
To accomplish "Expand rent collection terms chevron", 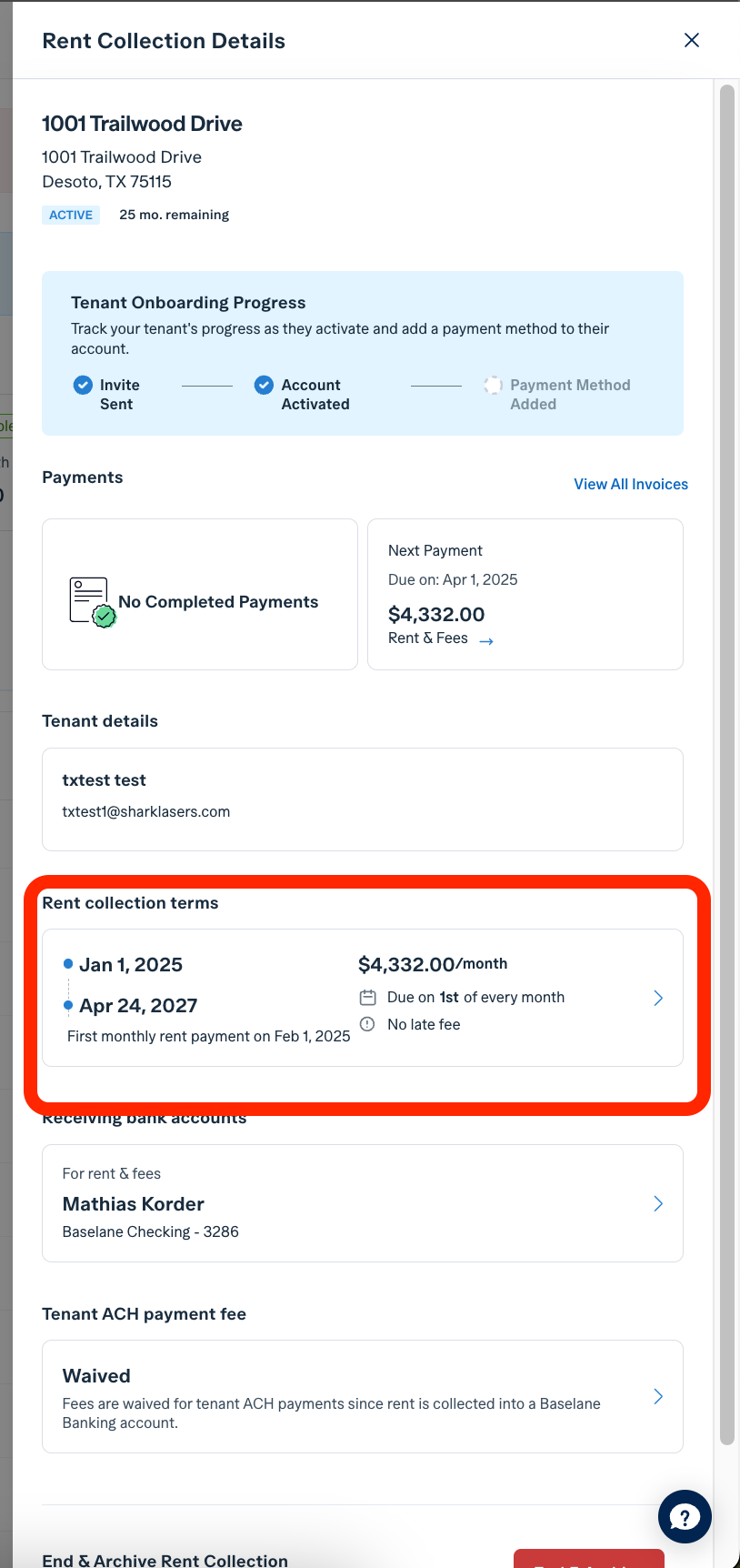I will click(x=658, y=998).
